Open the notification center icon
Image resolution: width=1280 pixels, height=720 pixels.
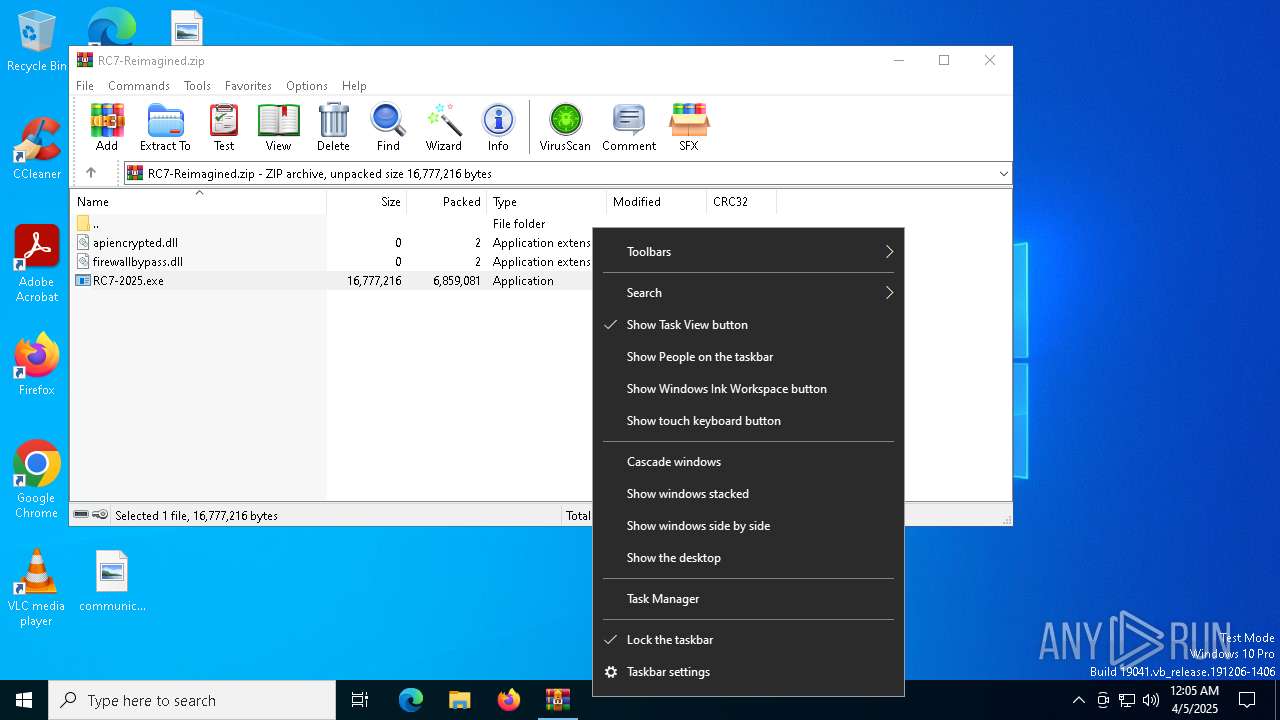(1247, 700)
